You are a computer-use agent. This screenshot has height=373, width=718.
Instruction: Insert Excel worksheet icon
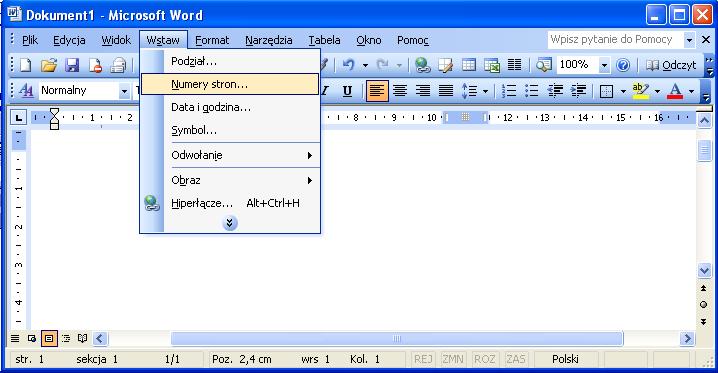(492, 65)
